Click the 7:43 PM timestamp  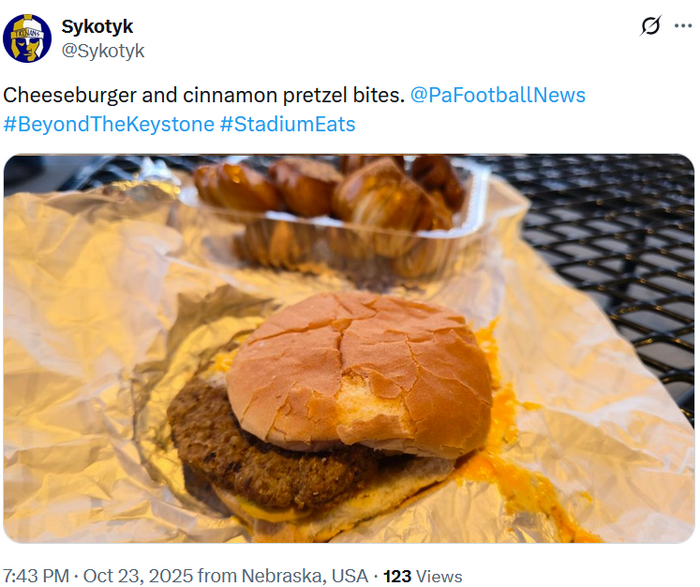tap(36, 576)
